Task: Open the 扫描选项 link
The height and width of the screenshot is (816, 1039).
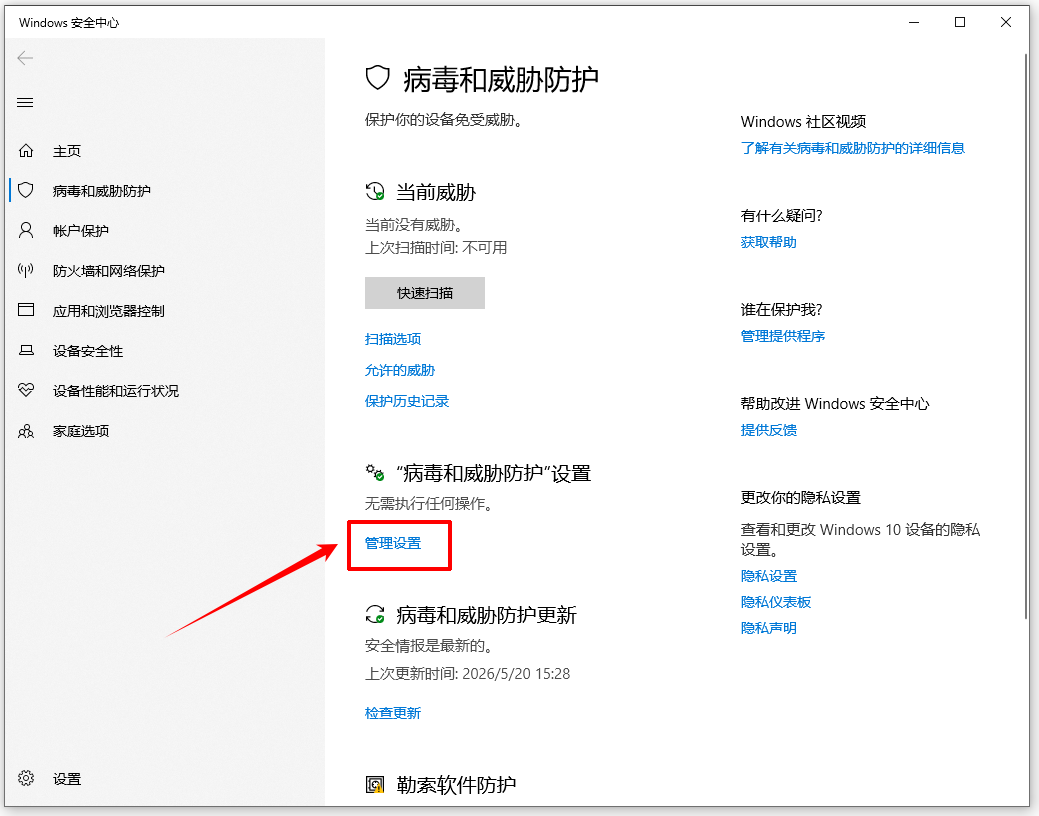Action: click(393, 339)
